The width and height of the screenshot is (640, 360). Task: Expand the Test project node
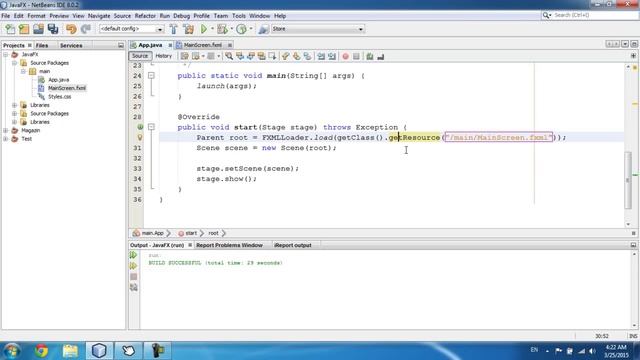tap(6, 139)
